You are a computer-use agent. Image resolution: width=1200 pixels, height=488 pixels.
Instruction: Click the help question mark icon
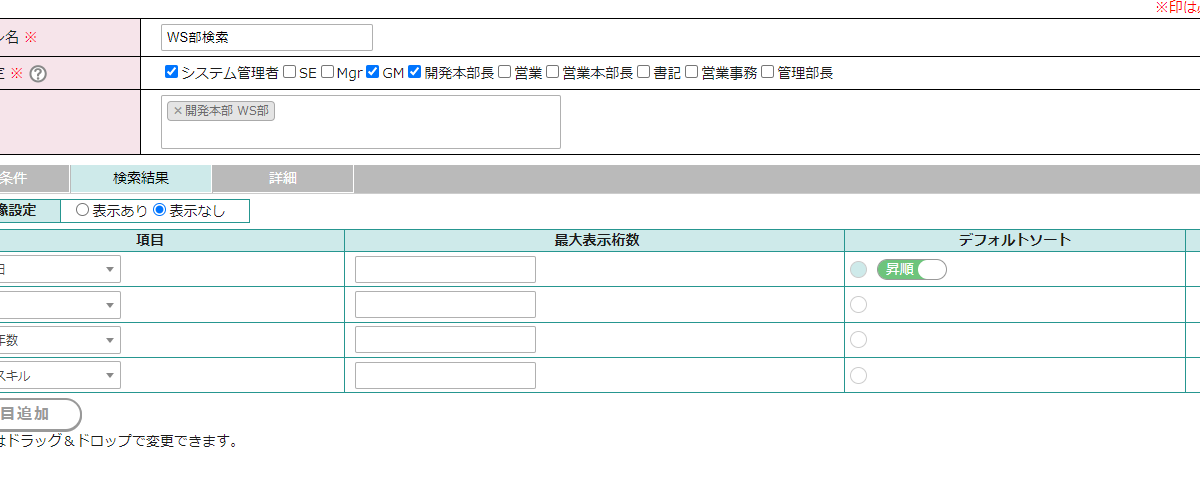pyautogui.click(x=38, y=73)
